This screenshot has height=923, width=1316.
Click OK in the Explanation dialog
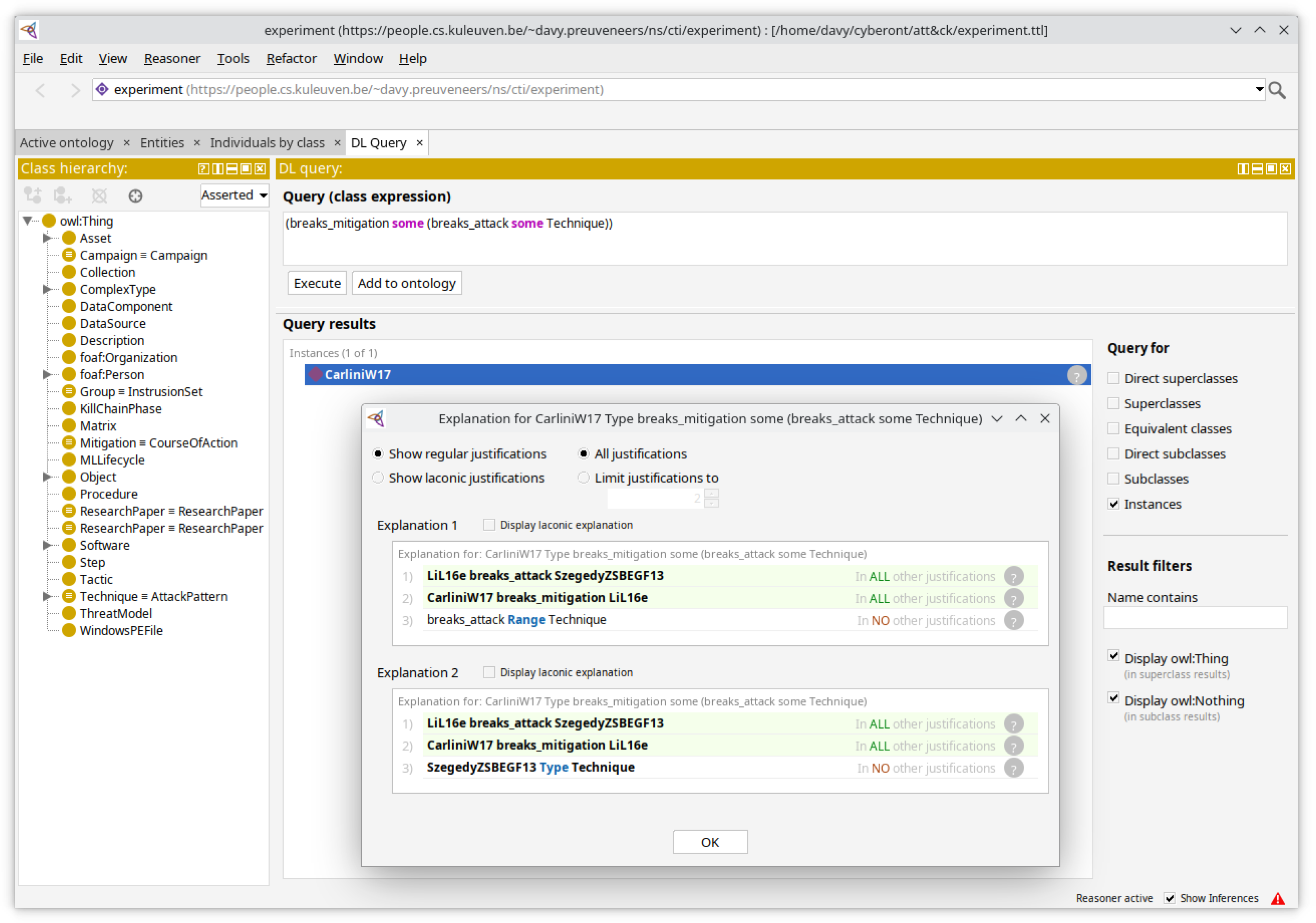pos(710,842)
